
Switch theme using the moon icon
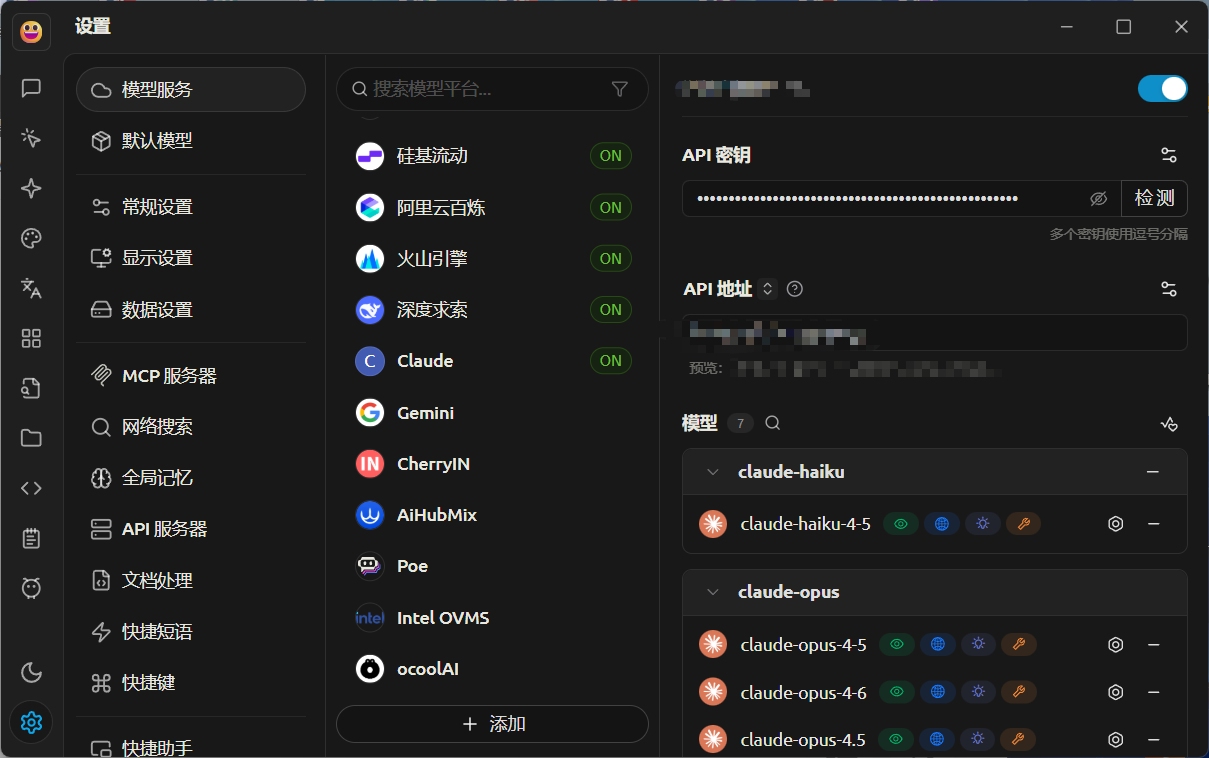(31, 672)
